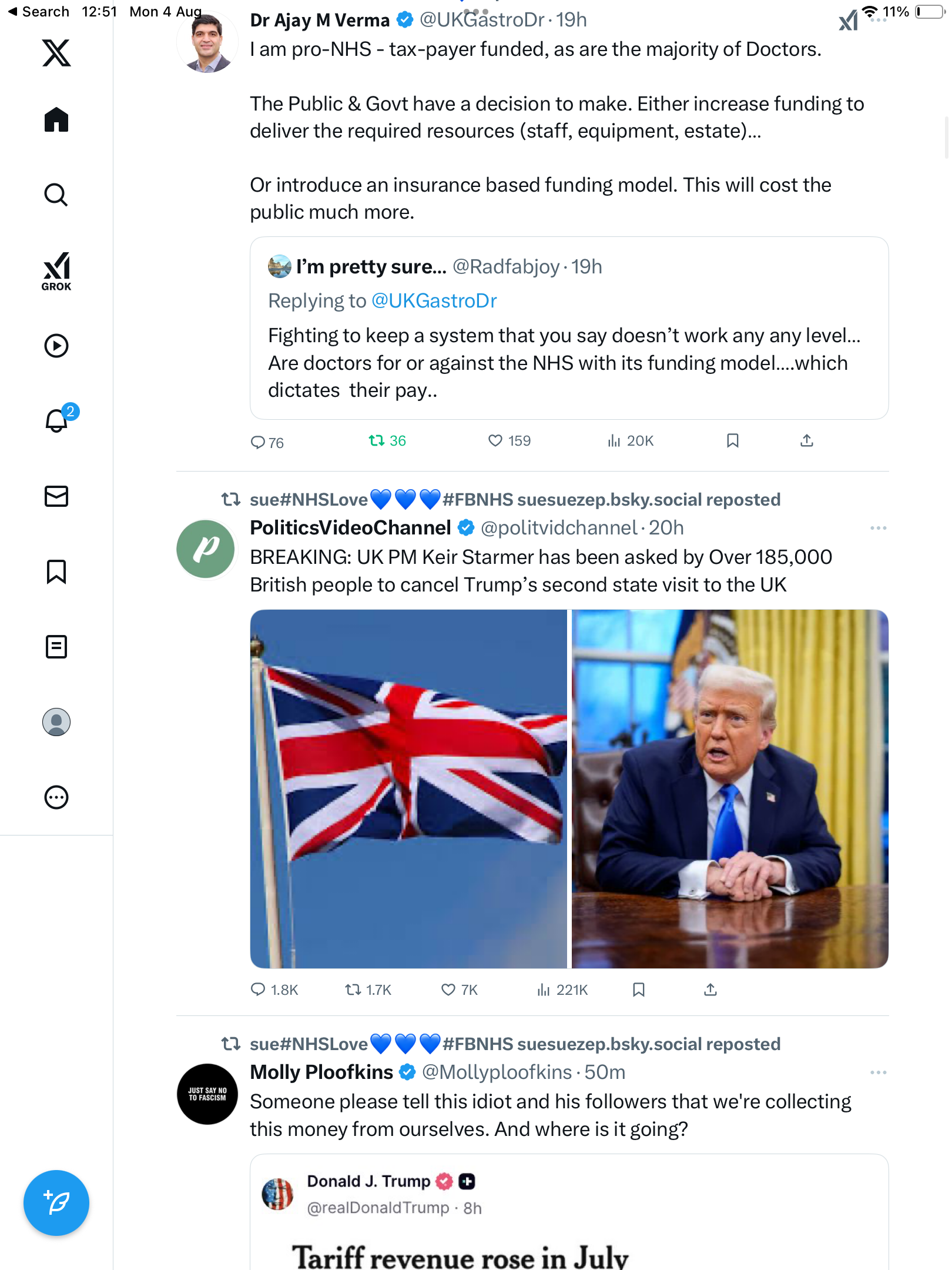Expand the sidebar More circle menu

tap(56, 797)
